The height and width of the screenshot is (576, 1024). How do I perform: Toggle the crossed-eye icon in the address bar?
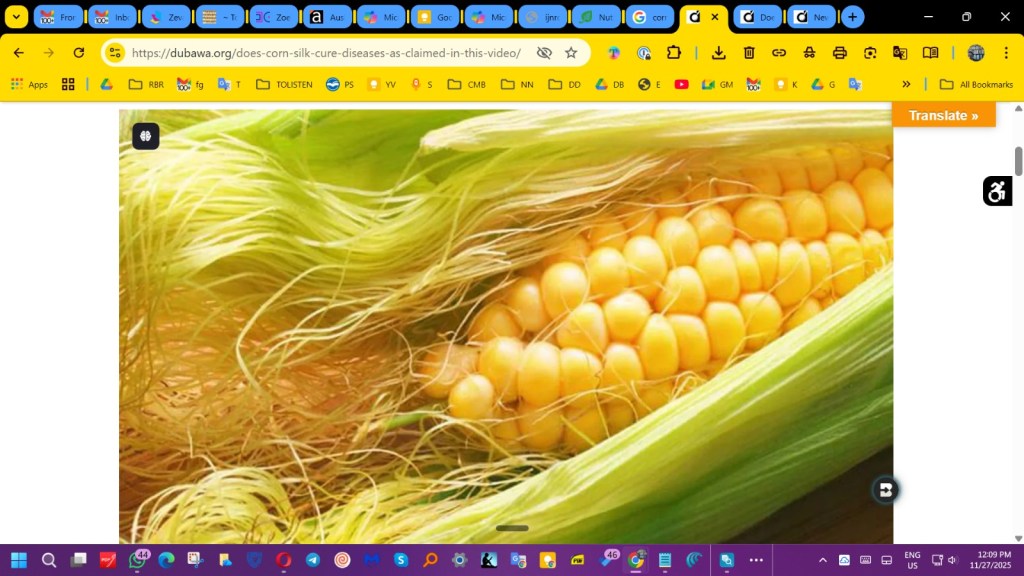544,53
